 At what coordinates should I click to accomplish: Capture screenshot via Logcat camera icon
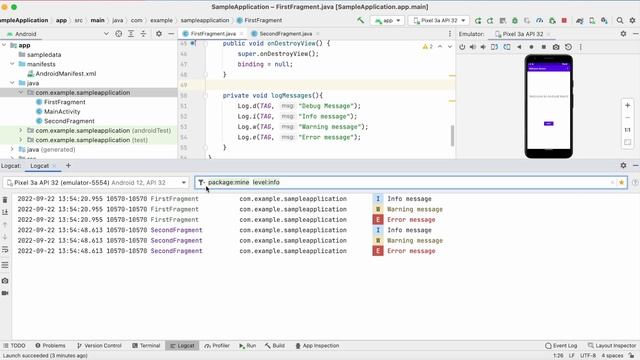point(5,281)
